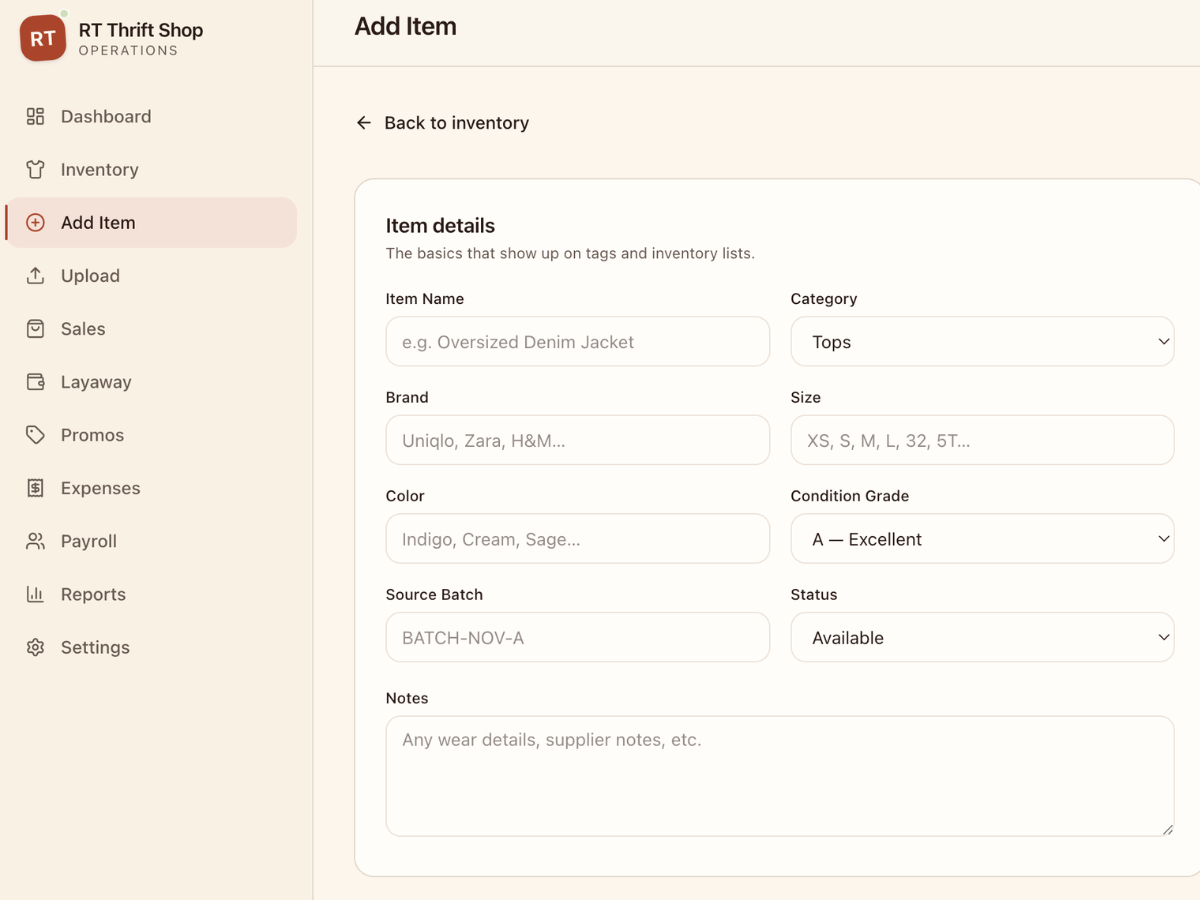Viewport: 1200px width, 900px height.
Task: Click the Item Name input field
Action: coord(577,341)
